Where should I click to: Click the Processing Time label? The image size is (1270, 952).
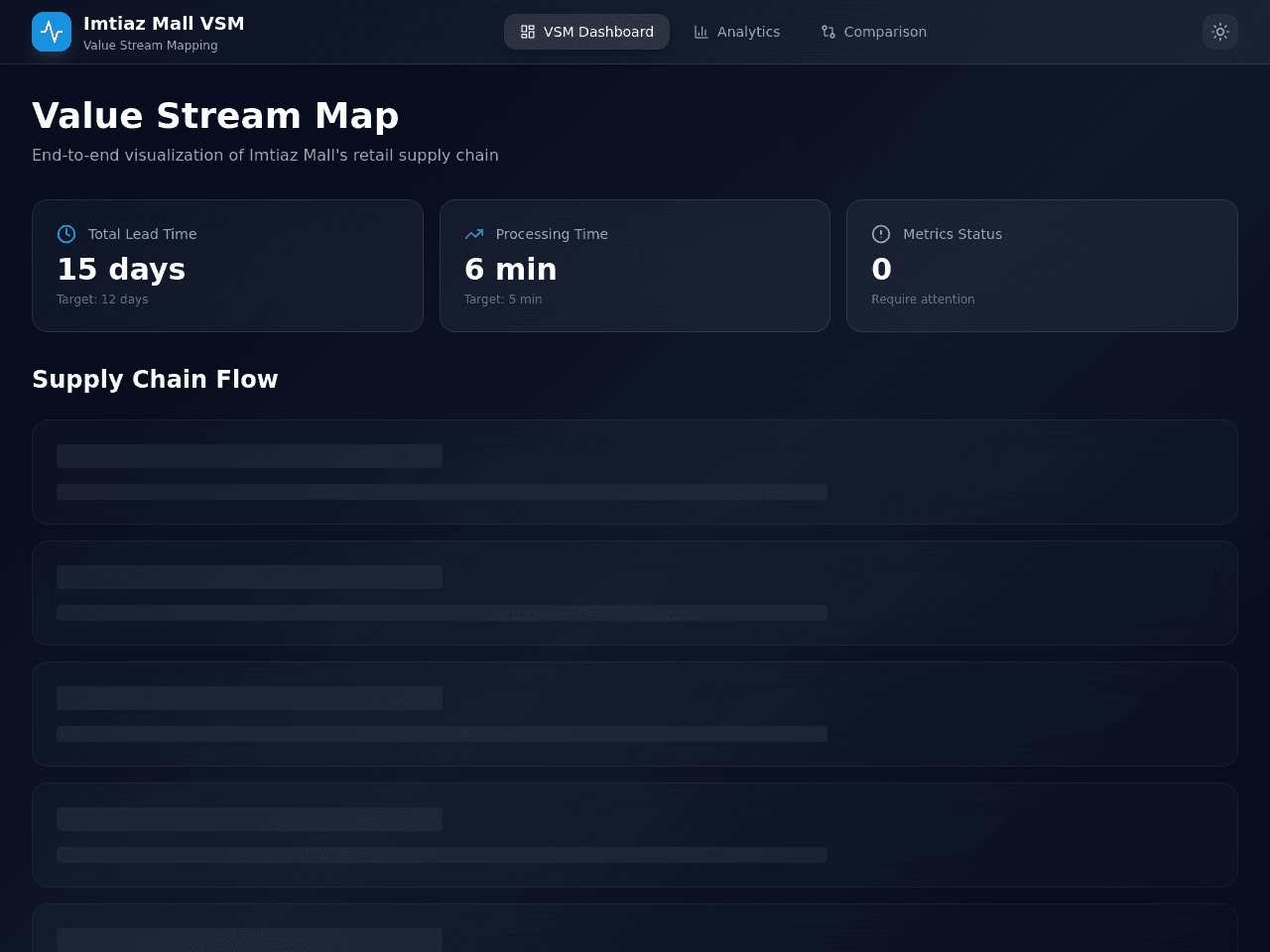point(552,234)
